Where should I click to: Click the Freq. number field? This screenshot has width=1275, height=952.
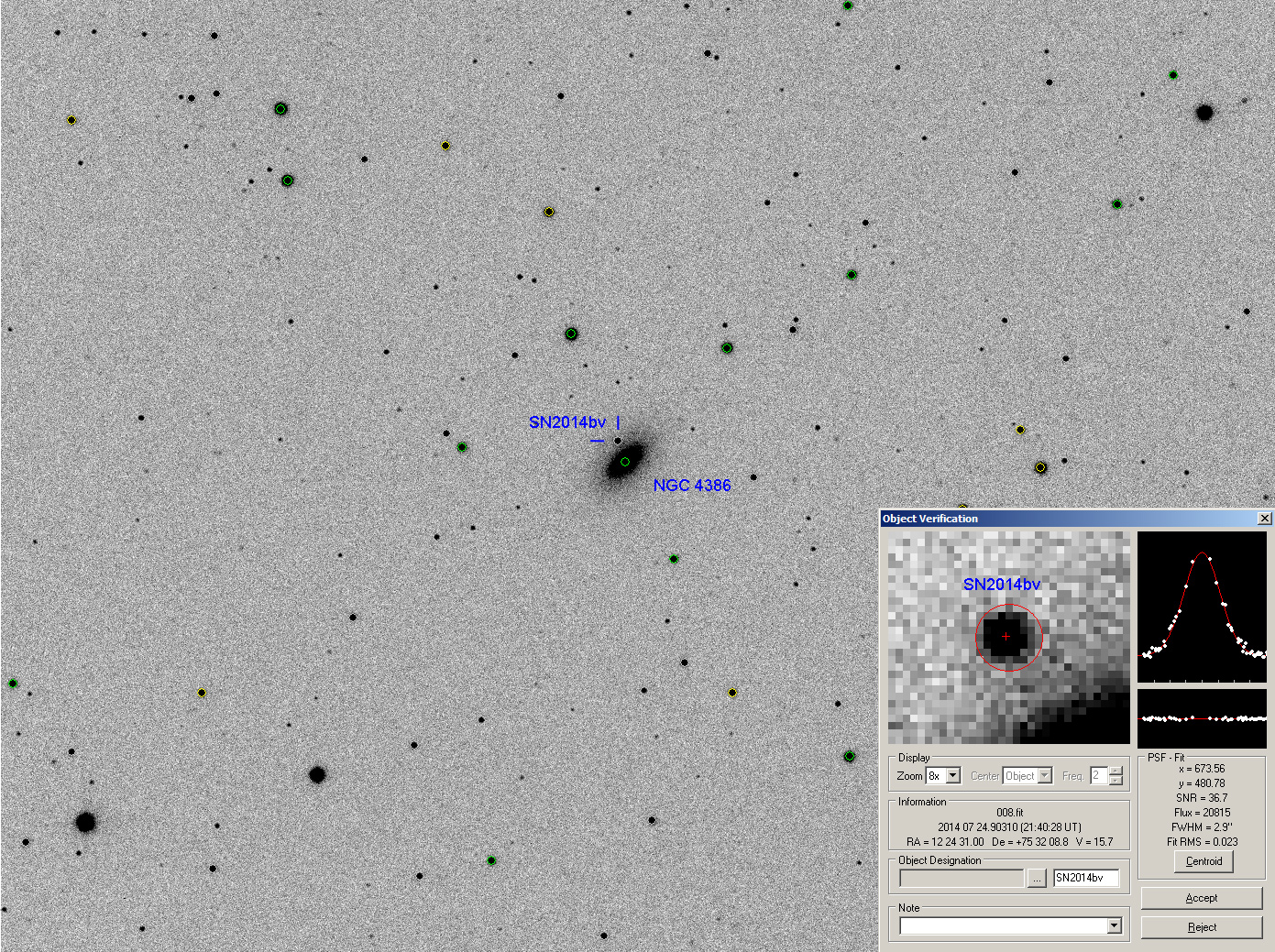pos(1099,776)
